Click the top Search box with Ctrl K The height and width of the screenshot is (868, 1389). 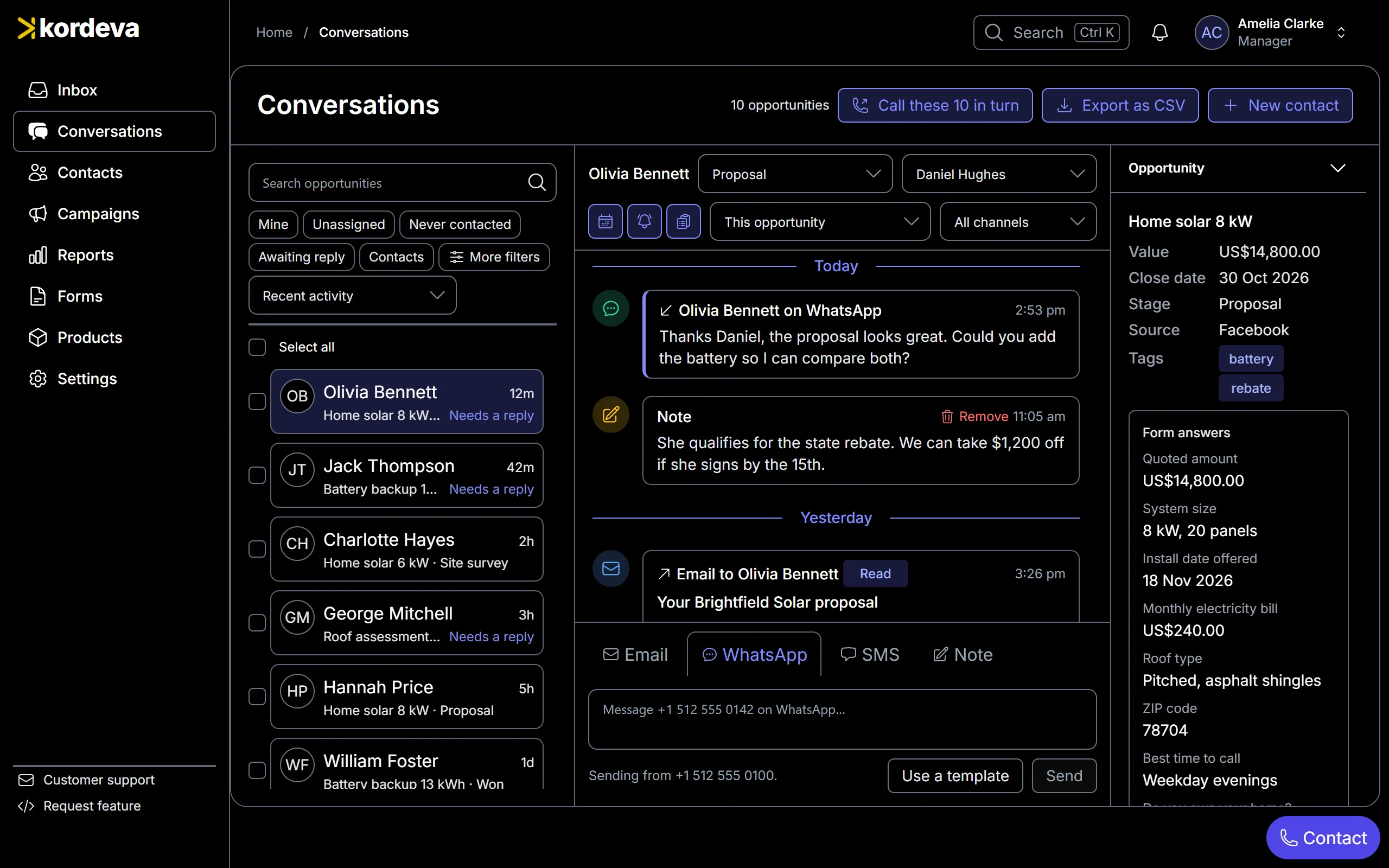[1051, 33]
